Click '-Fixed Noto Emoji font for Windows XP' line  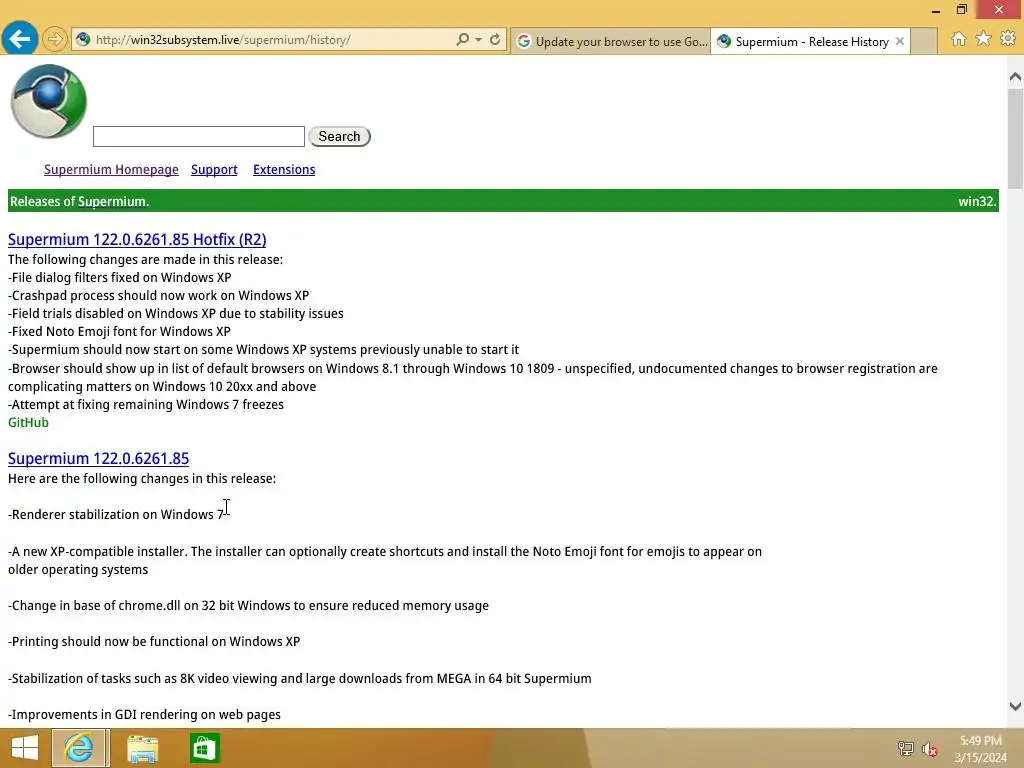(x=120, y=332)
